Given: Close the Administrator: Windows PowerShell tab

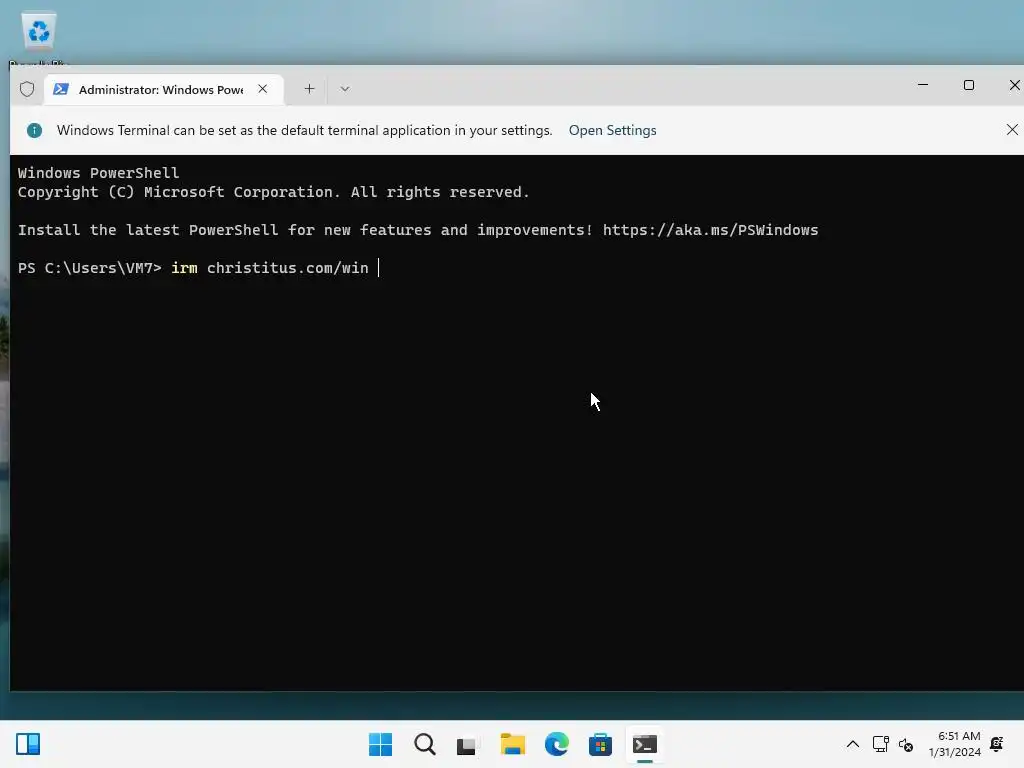Looking at the screenshot, I should point(263,89).
